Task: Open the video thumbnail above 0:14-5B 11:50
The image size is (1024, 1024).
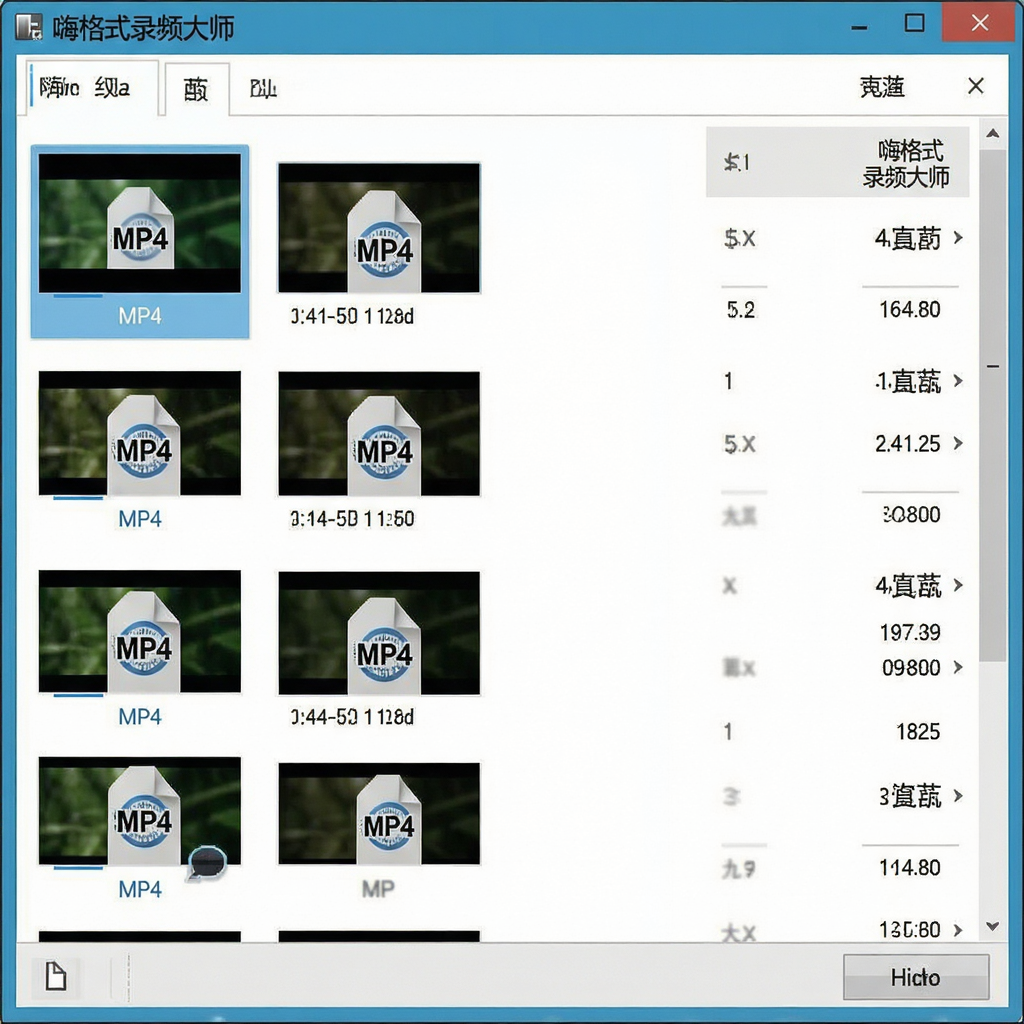Action: 379,434
